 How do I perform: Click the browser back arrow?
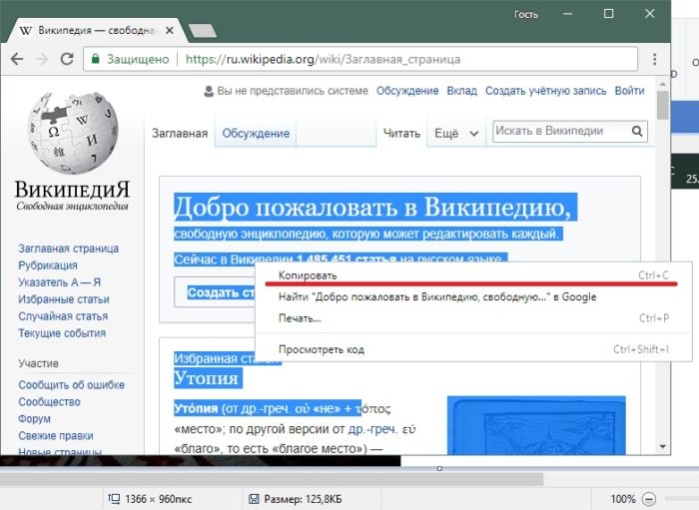(16, 59)
